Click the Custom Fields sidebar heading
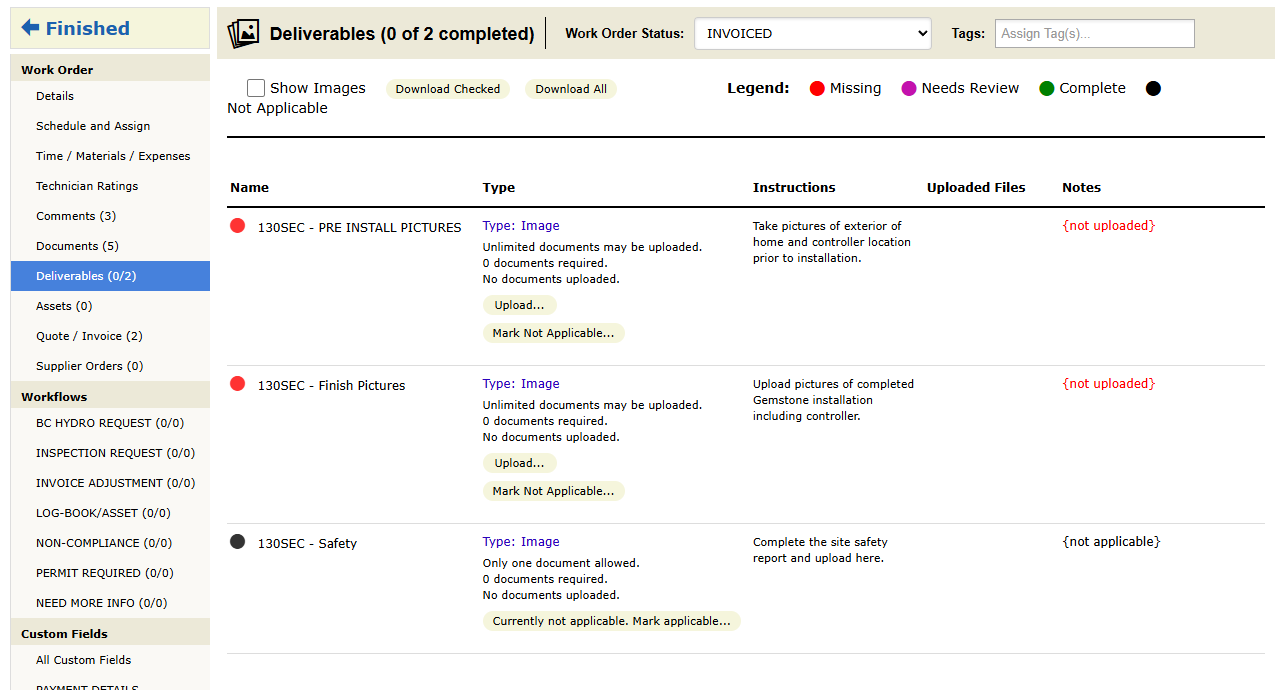1280x690 pixels. point(64,634)
